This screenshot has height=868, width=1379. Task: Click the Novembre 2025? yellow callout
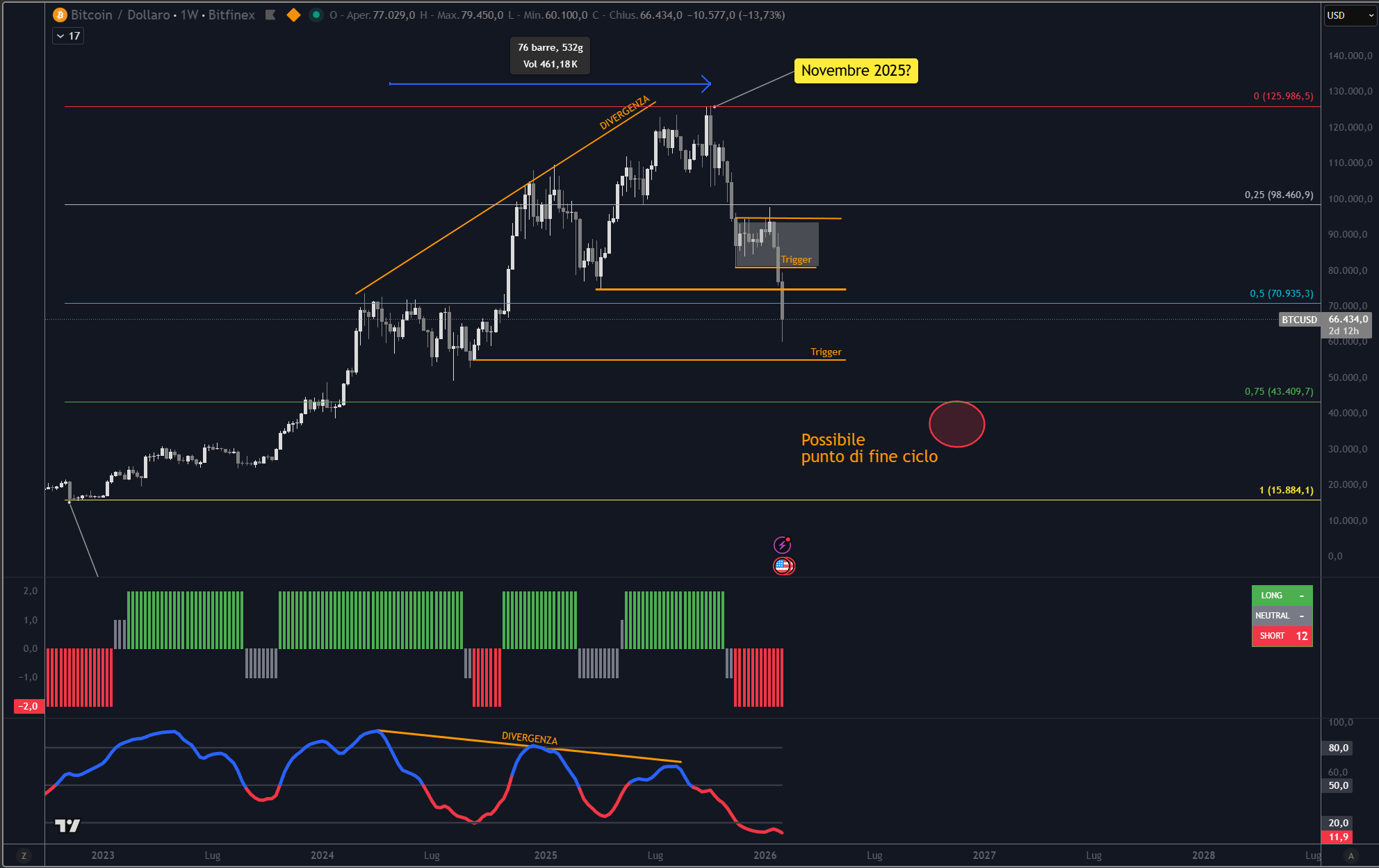[x=856, y=71]
